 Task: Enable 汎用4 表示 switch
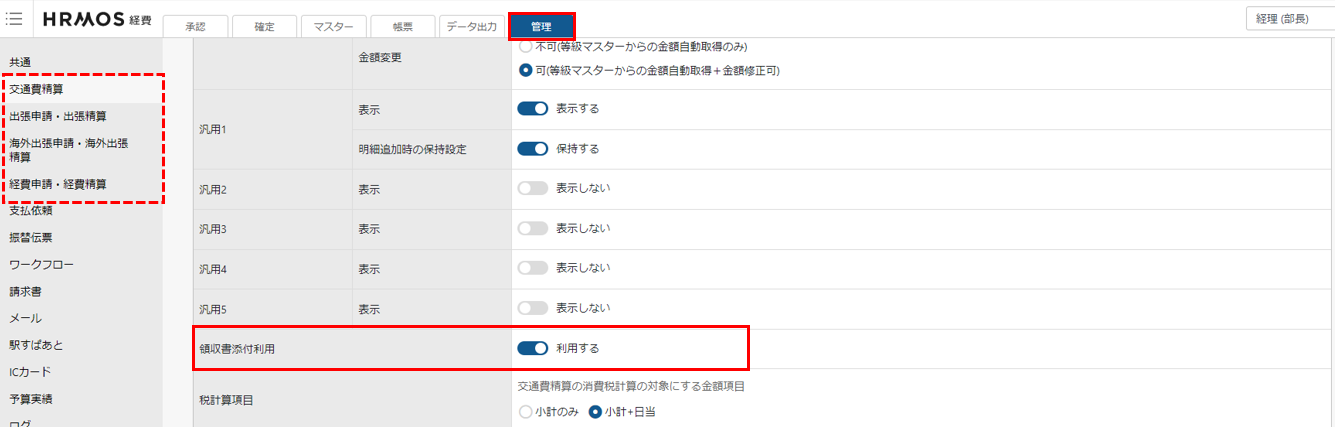click(x=533, y=268)
